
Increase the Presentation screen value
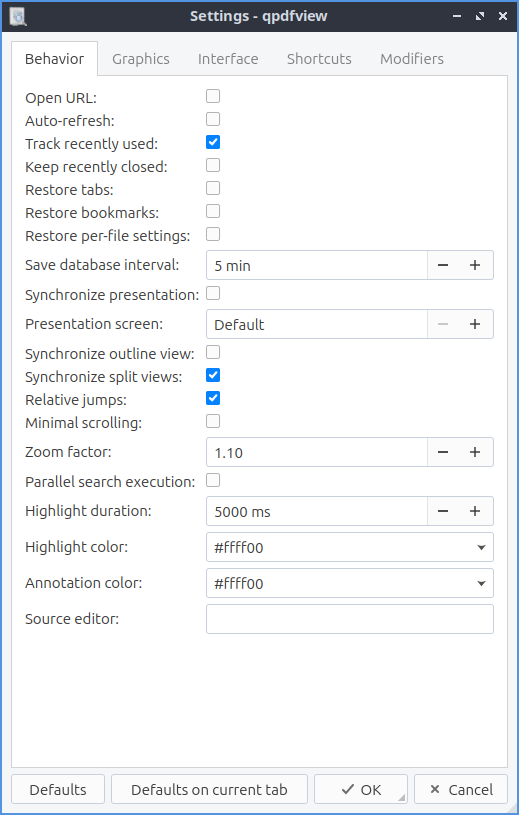pyautogui.click(x=475, y=324)
